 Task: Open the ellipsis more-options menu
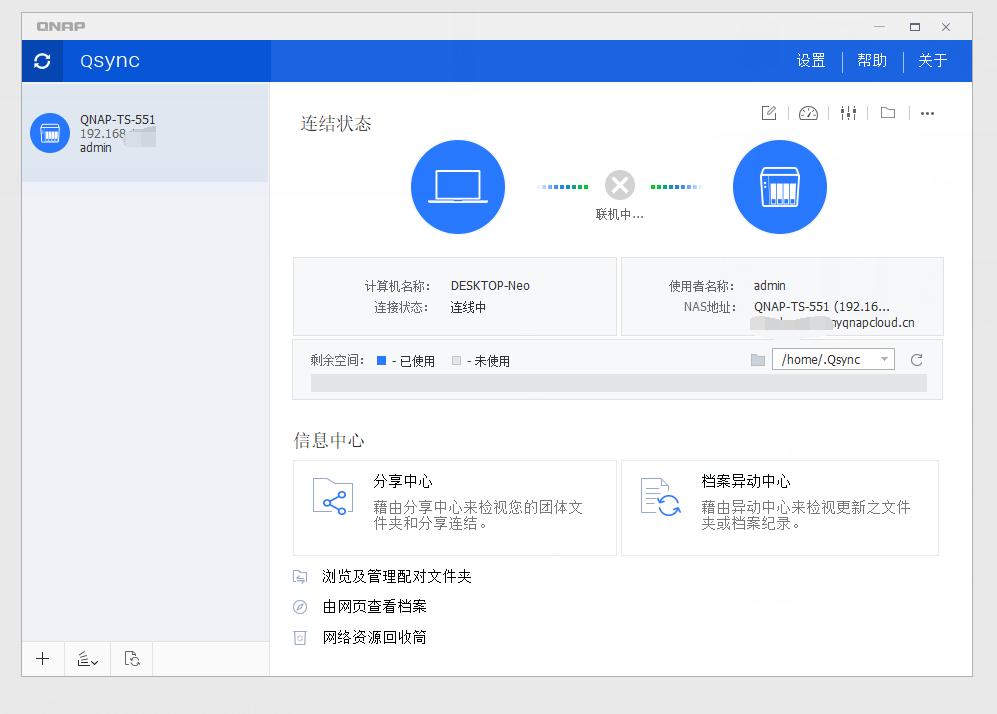click(x=927, y=113)
